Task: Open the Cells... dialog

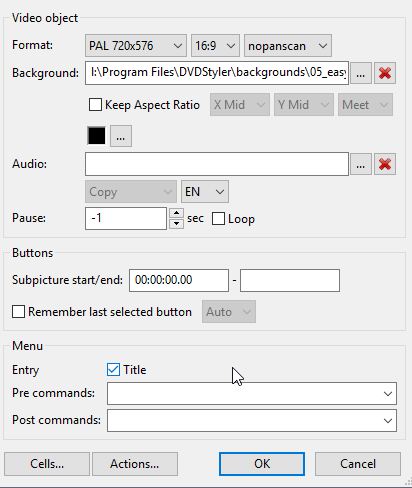Action: point(47,464)
